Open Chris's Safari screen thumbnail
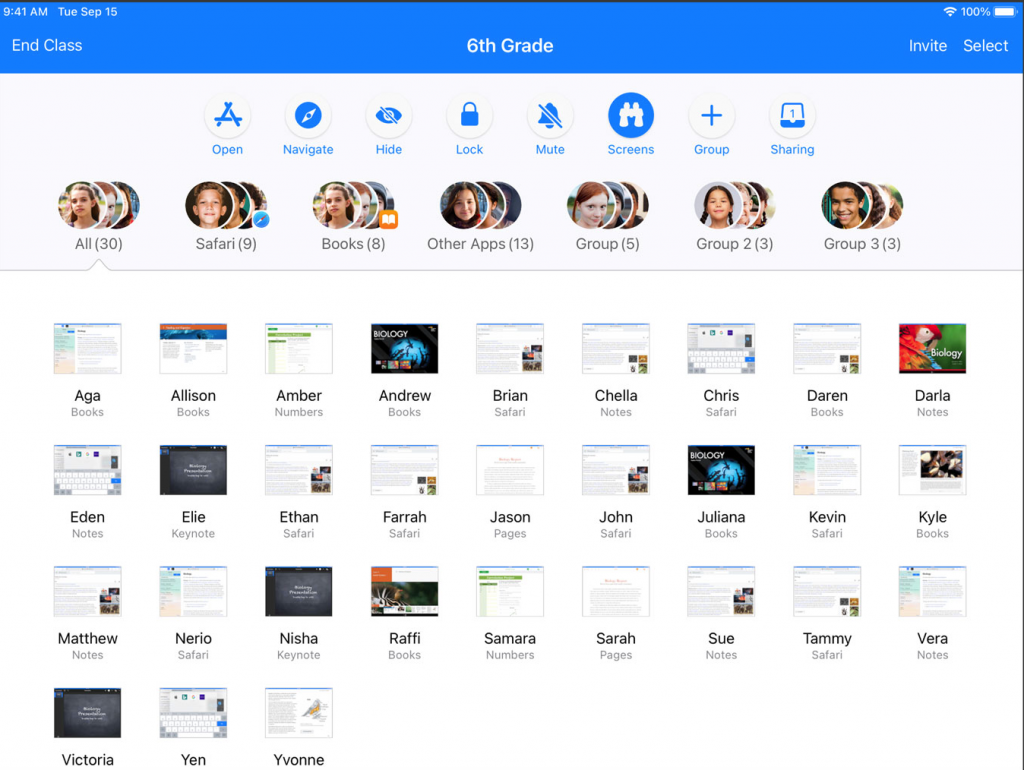Viewport: 1024px width, 770px height. [721, 348]
